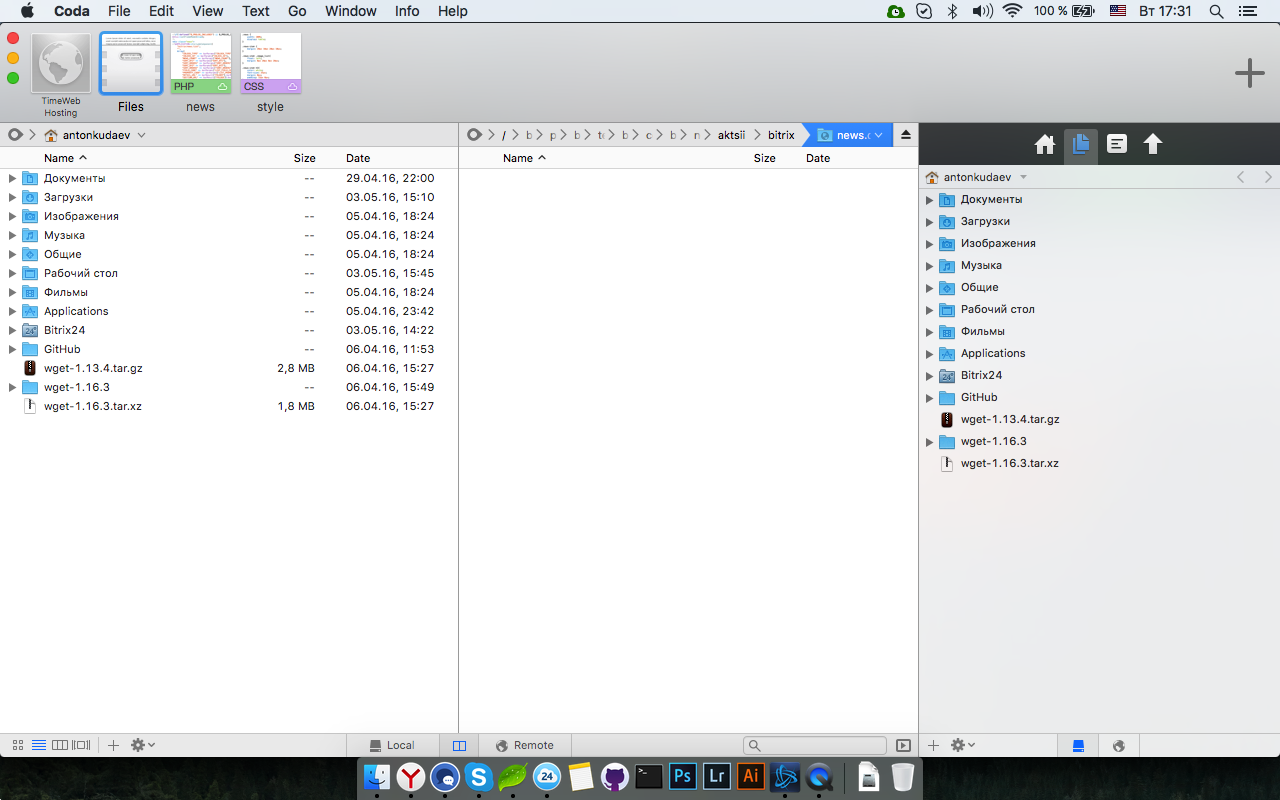Expand Bitrix24 folder in left pane
The width and height of the screenshot is (1280, 800).
pos(12,330)
